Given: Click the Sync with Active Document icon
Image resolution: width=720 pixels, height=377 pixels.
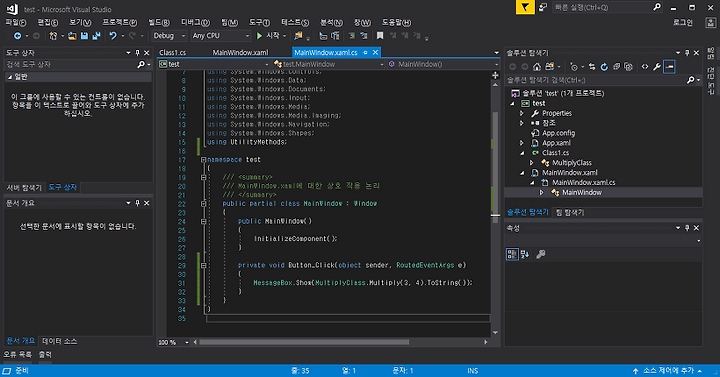Looking at the screenshot, I should (592, 67).
